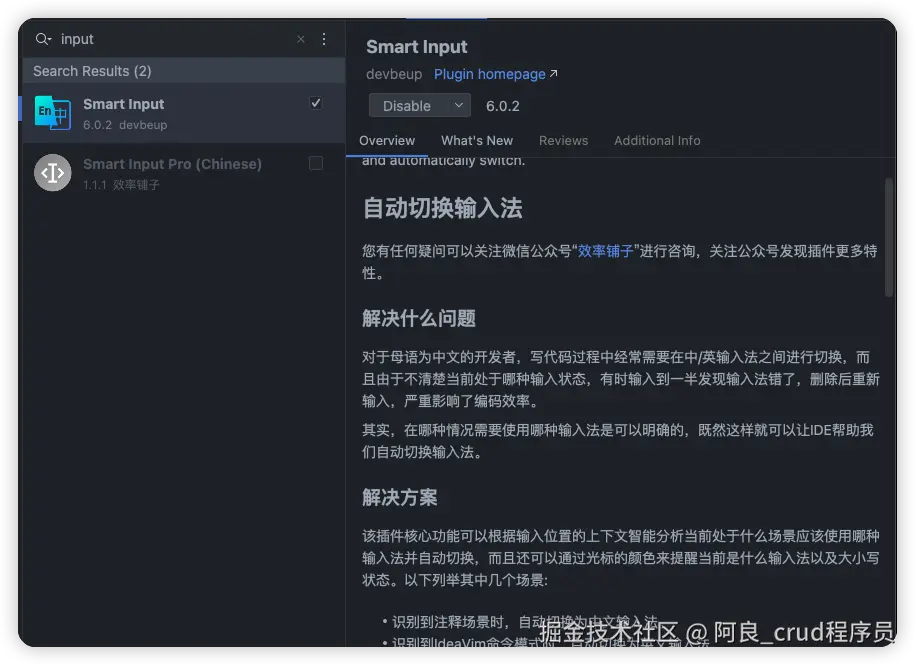The image size is (915, 665).
Task: Open the vertical three-dot options menu
Action: point(324,39)
